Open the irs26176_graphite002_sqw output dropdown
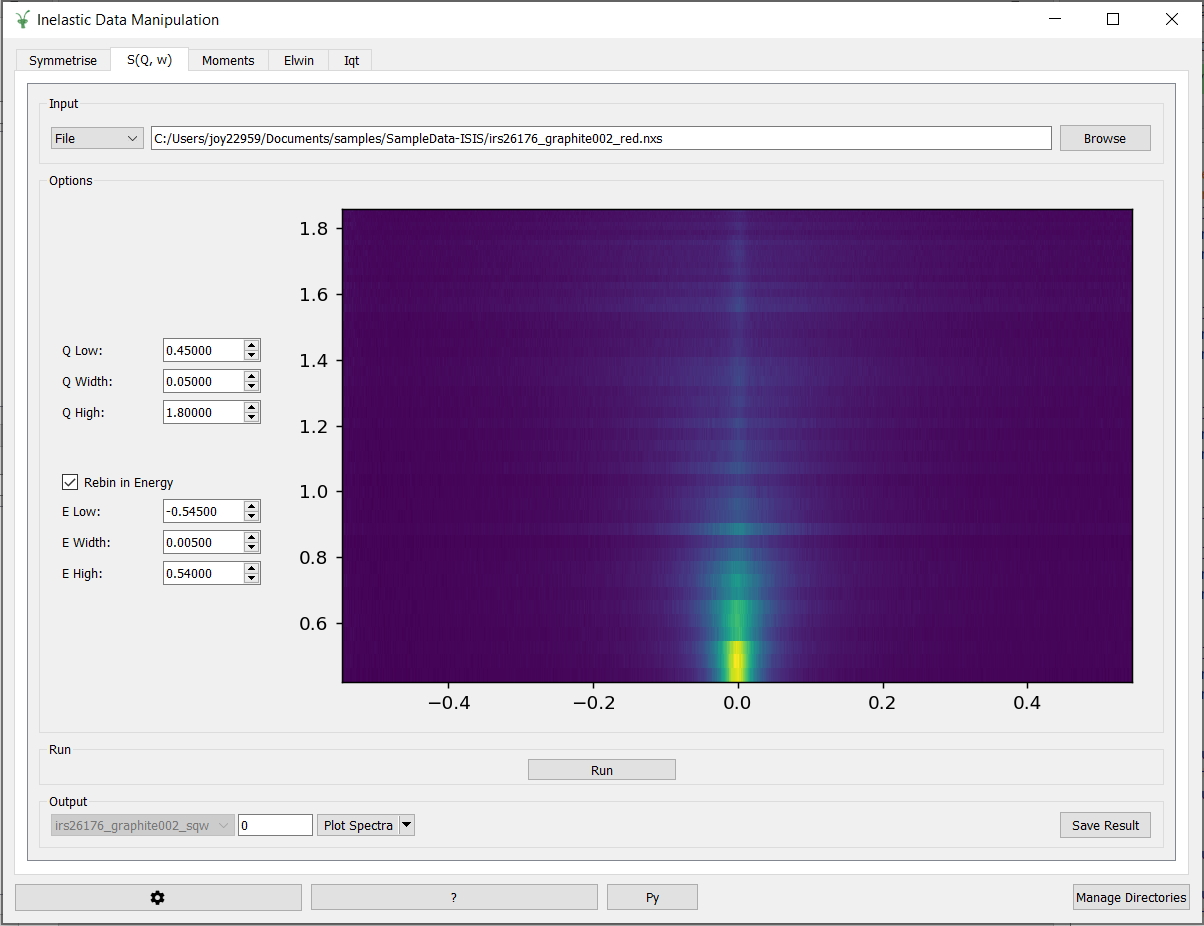1204x926 pixels. pos(143,825)
